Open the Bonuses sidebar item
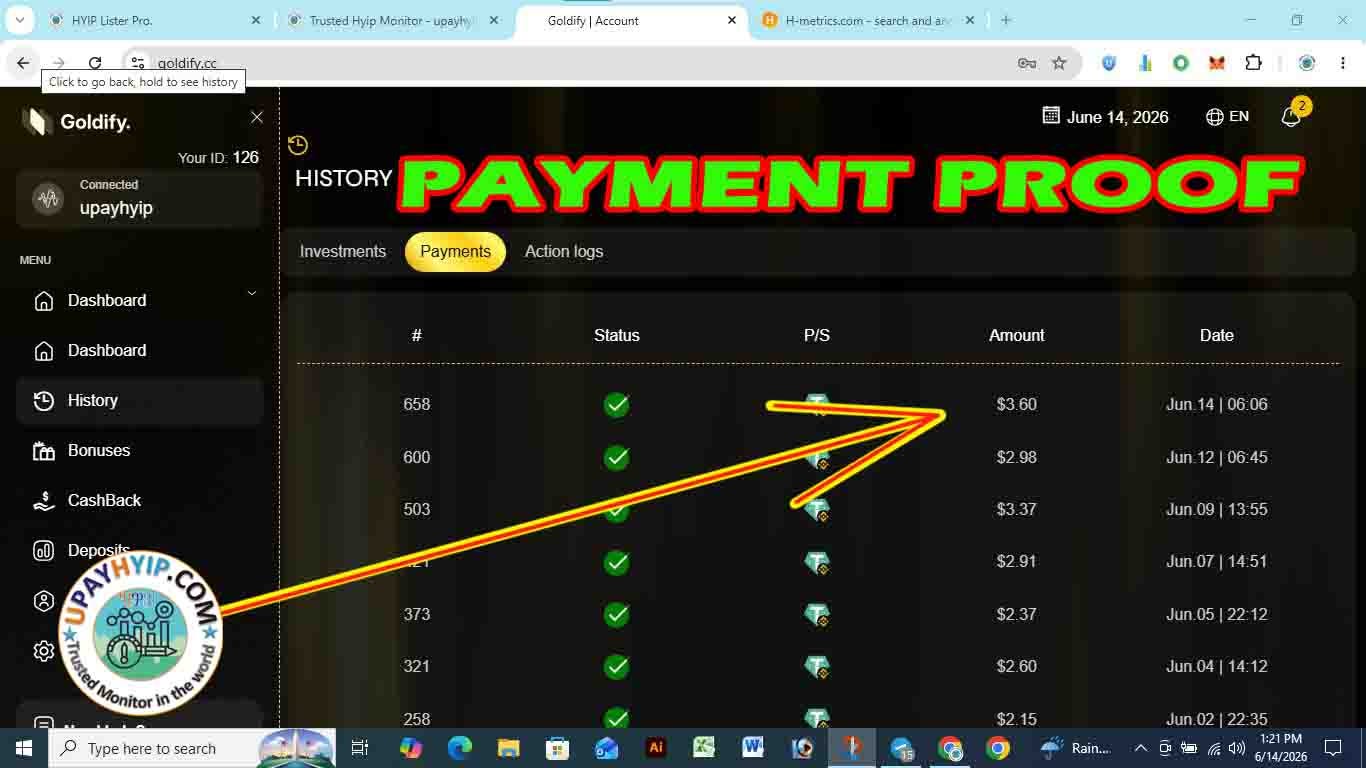Image resolution: width=1366 pixels, height=768 pixels. [x=139, y=450]
